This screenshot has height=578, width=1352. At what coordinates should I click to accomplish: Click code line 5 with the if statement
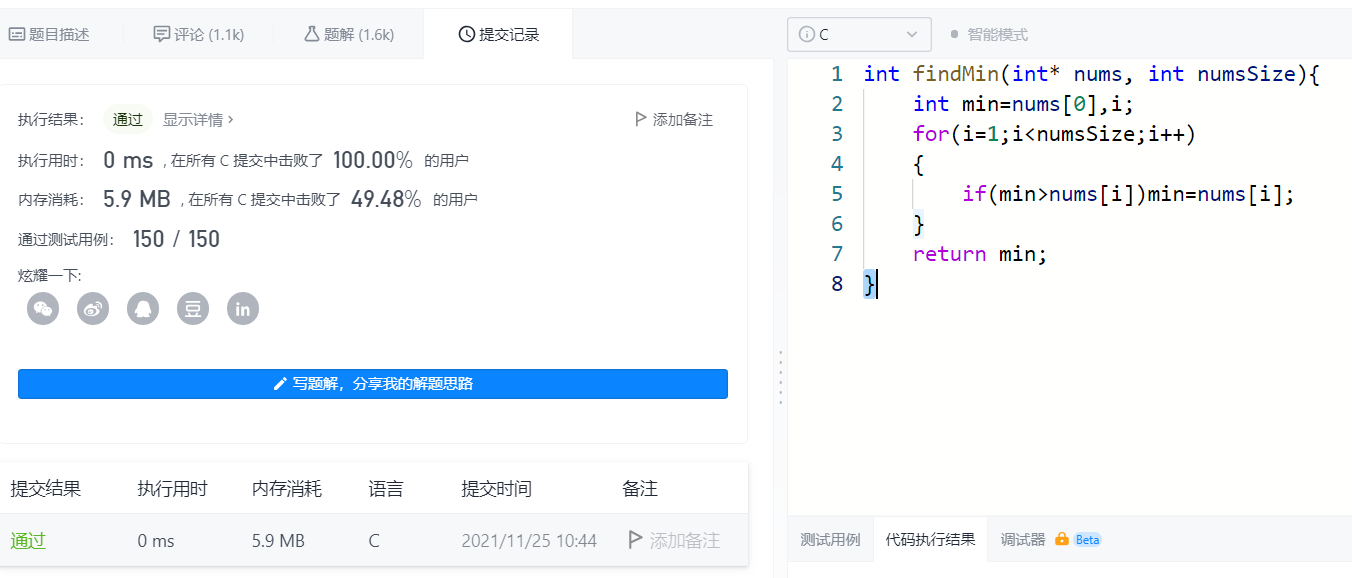click(x=1128, y=194)
